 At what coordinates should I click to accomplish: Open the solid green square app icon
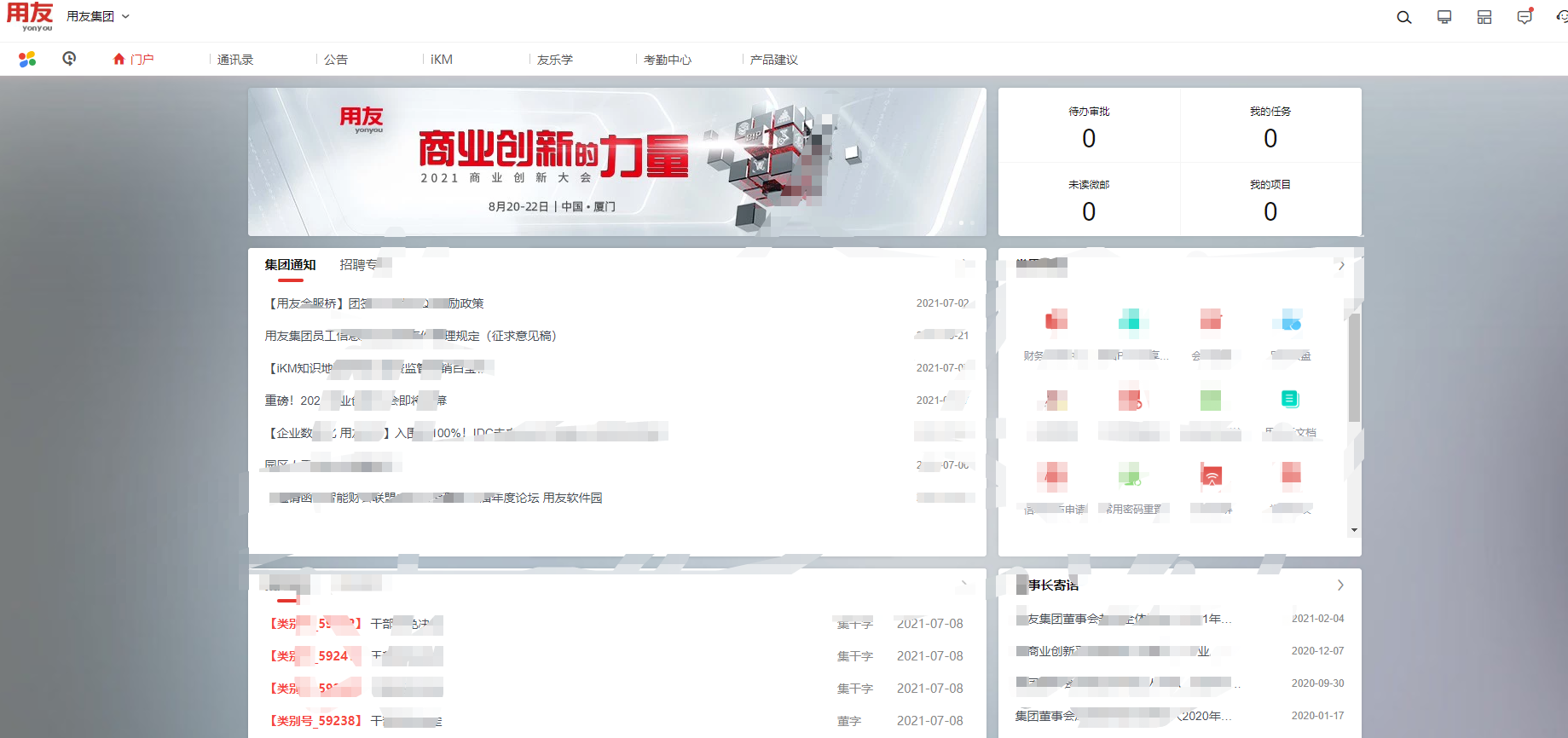pos(1211,400)
